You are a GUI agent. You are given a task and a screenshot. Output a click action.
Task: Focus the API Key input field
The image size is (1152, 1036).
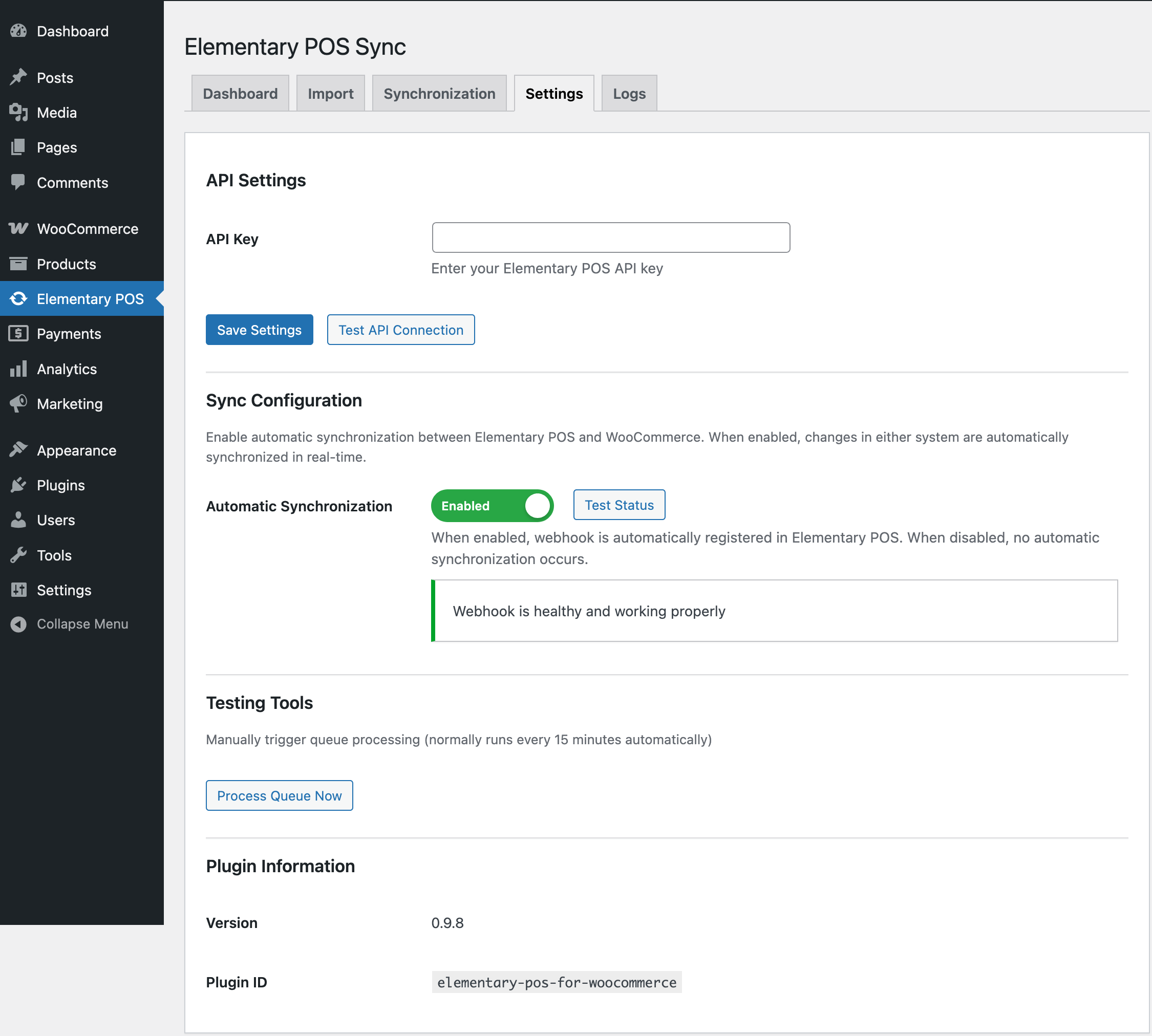coord(610,238)
